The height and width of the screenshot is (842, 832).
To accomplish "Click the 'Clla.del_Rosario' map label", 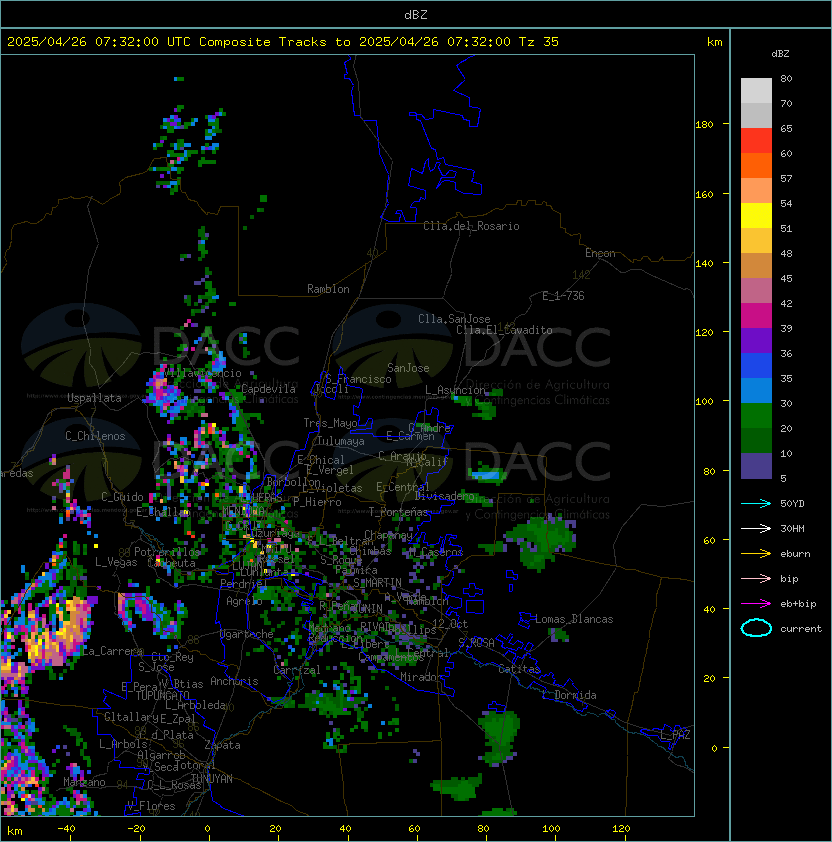I will click(471, 226).
